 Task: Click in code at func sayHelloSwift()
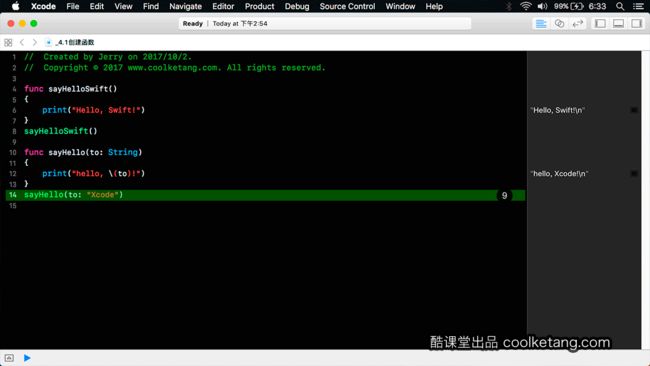click(x=70, y=89)
